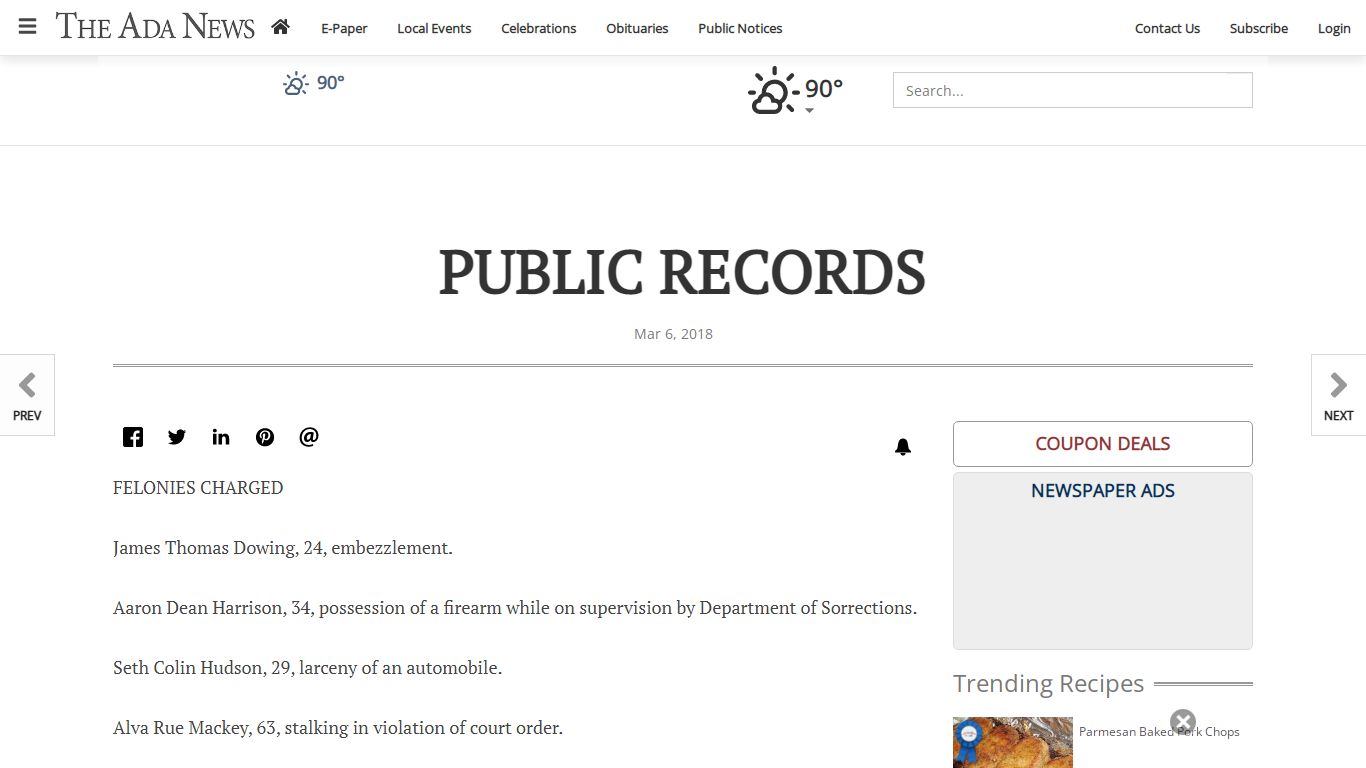Pin the article to Pinterest
This screenshot has width=1366, height=768.
(264, 437)
